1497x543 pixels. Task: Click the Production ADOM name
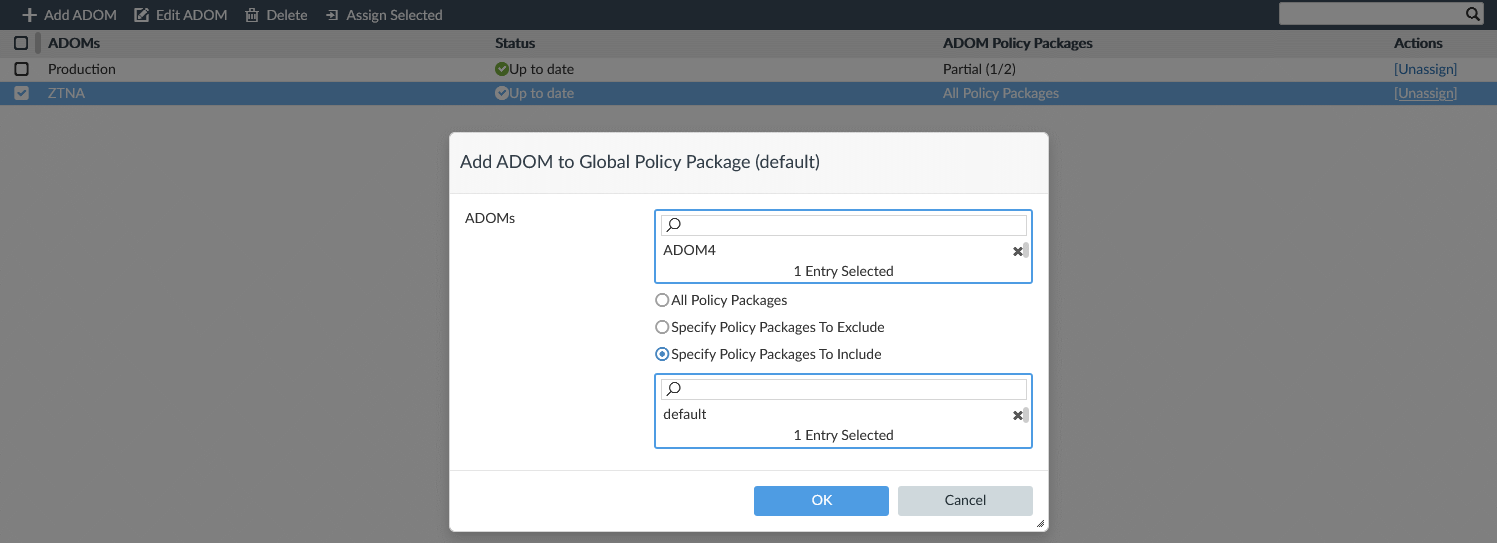[82, 69]
